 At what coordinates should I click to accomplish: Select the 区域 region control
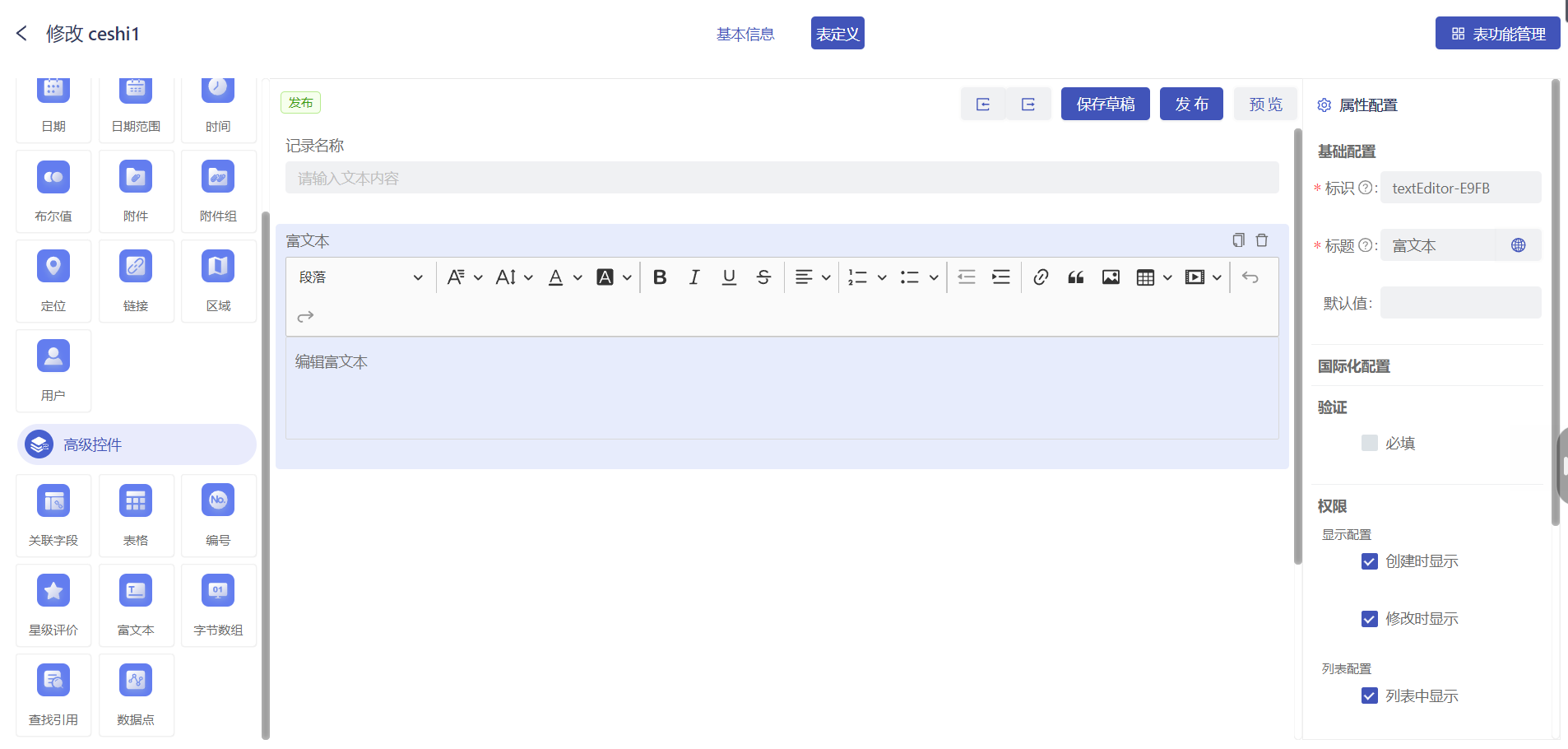[218, 281]
